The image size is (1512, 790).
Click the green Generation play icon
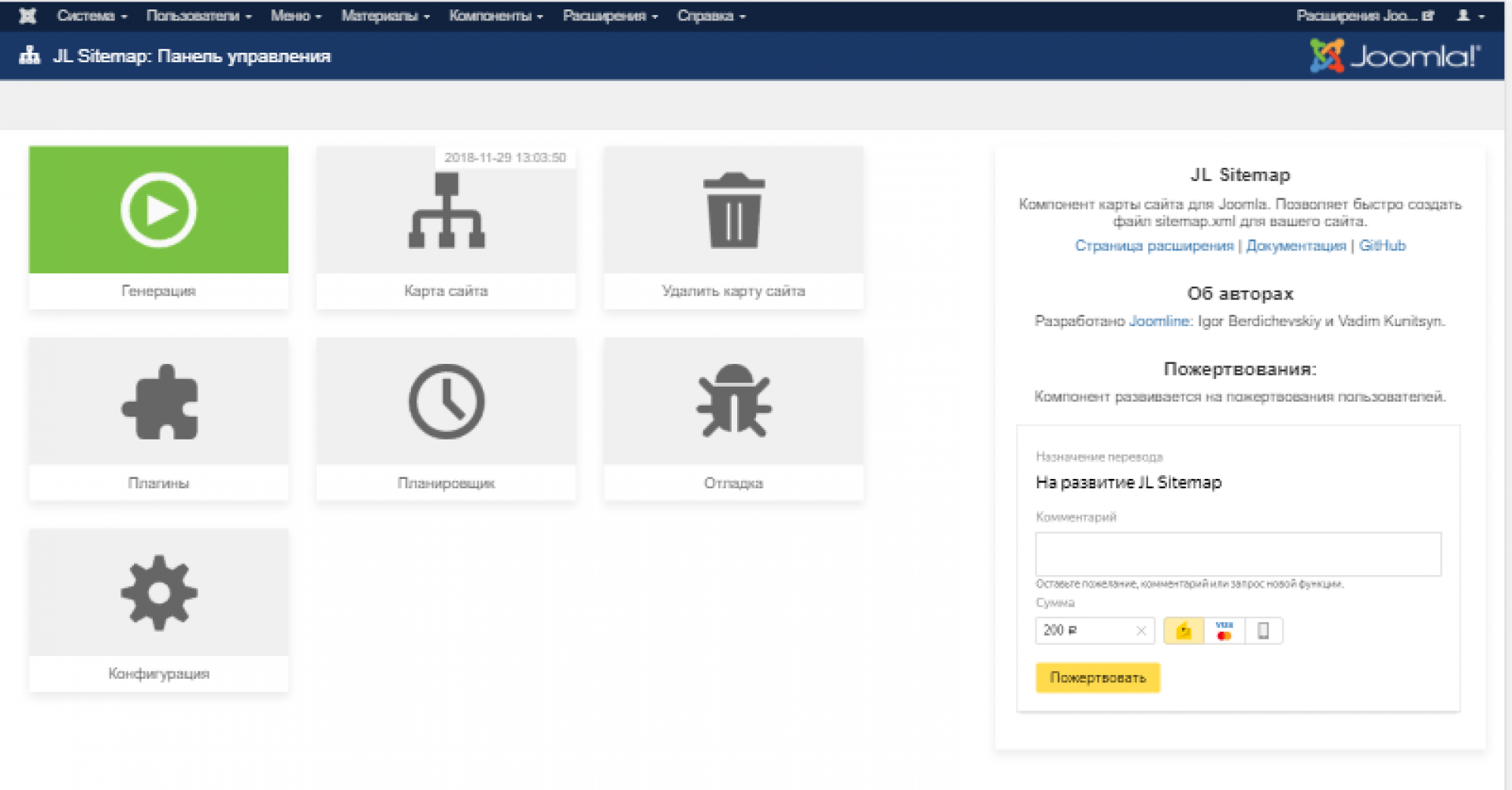(x=158, y=210)
